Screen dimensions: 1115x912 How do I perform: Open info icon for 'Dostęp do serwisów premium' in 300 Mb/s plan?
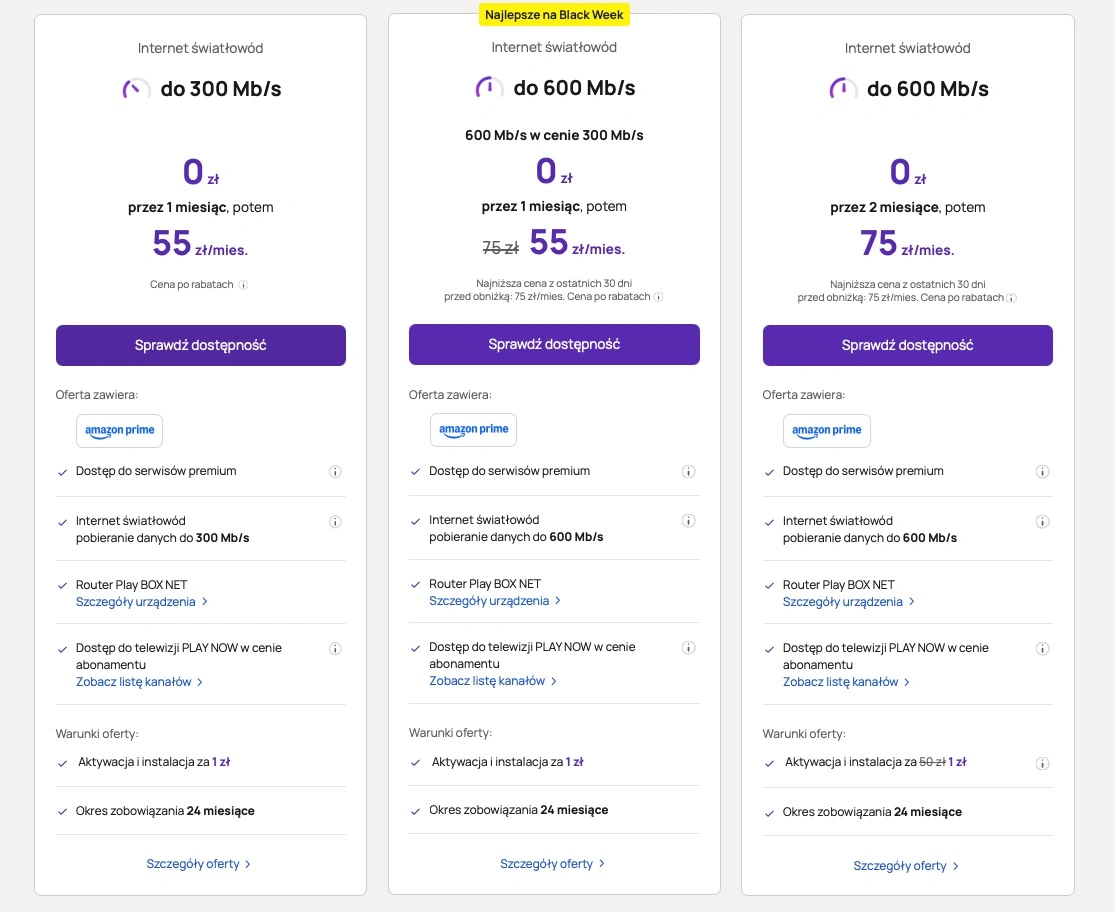[335, 472]
